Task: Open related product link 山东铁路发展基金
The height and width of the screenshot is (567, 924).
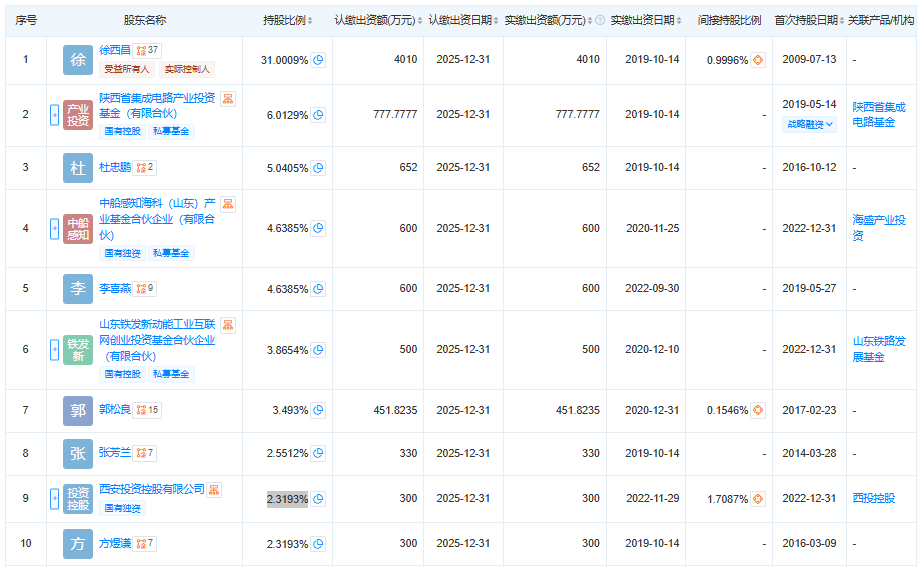Action: (x=879, y=349)
